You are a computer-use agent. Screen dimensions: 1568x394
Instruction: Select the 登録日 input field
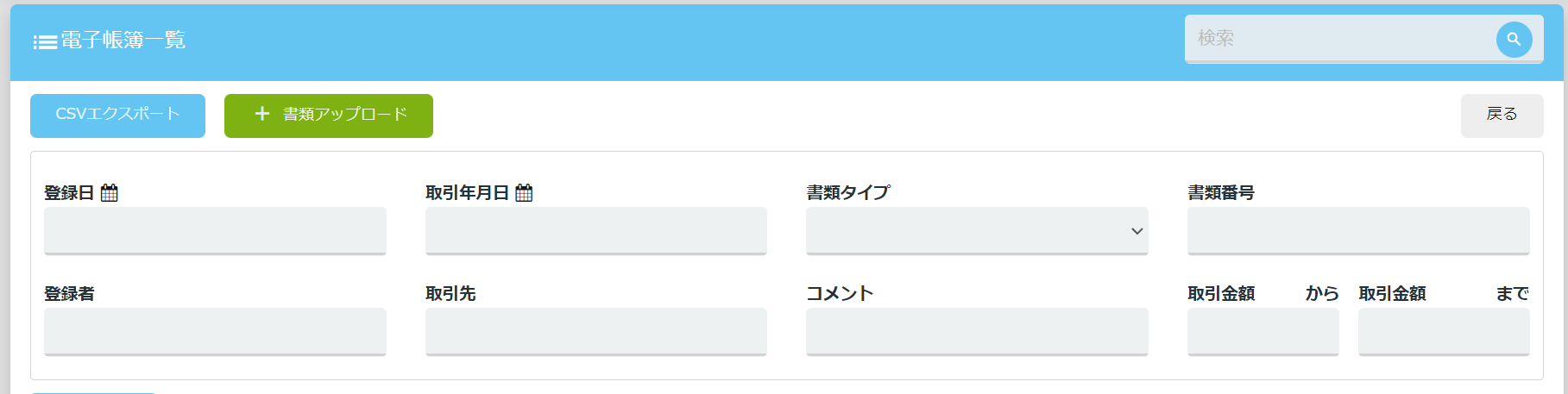coord(215,231)
